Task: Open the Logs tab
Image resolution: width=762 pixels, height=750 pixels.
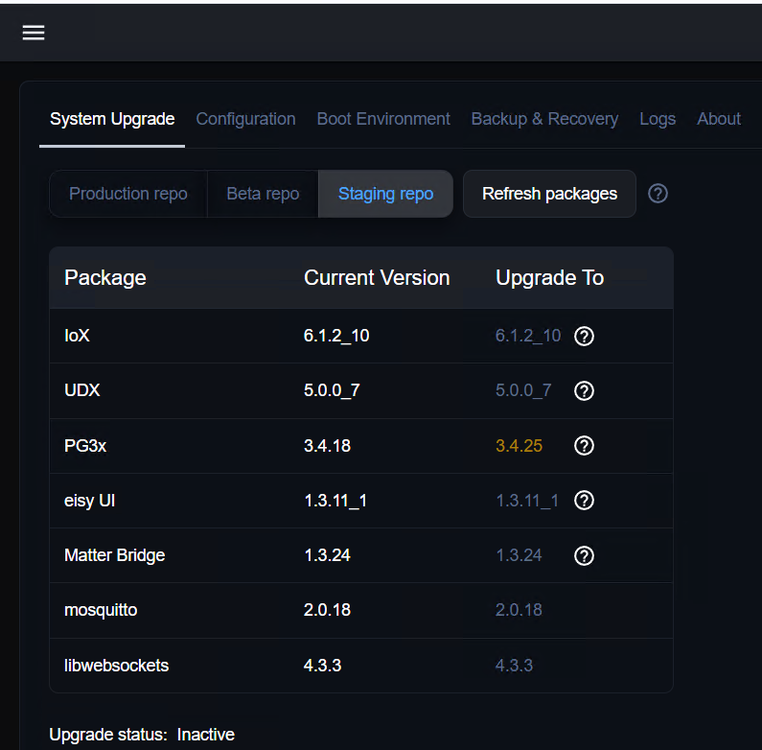Action: point(658,119)
